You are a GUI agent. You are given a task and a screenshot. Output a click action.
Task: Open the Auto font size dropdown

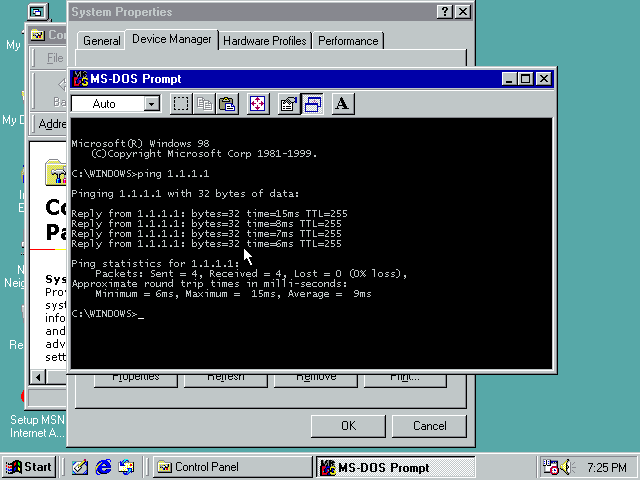pos(152,104)
